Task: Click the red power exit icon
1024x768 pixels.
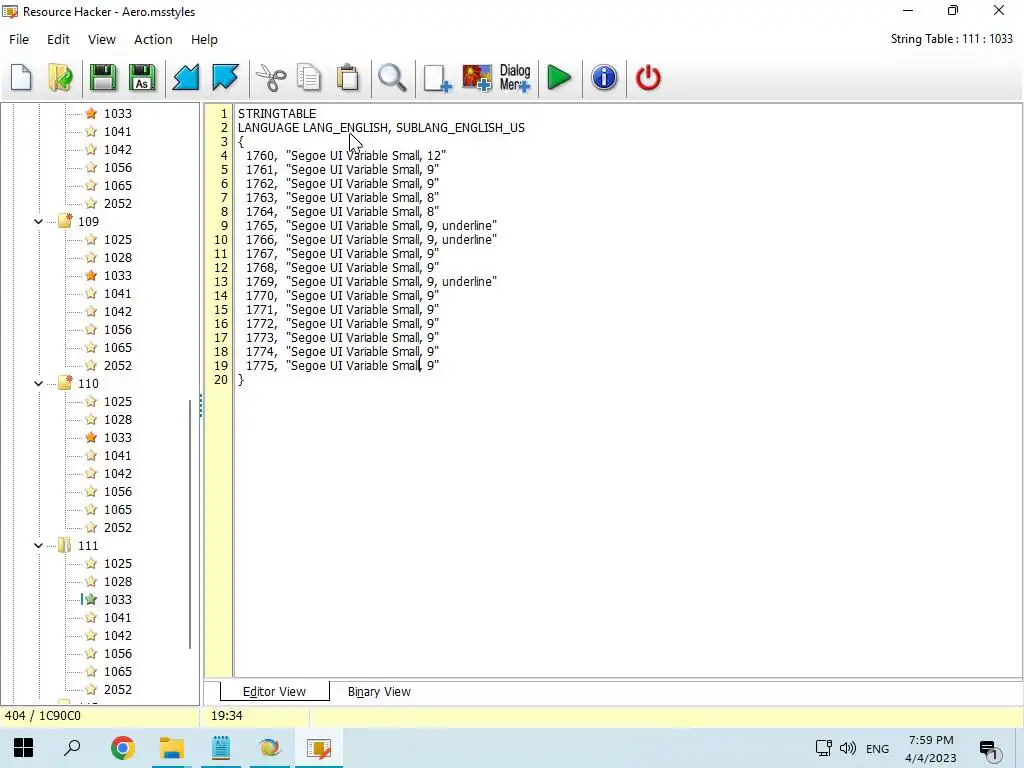Action: [648, 78]
